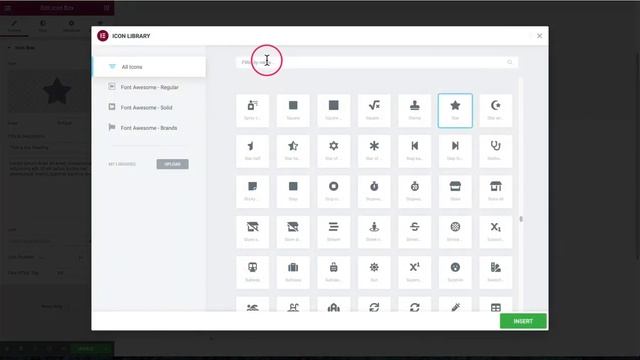The width and height of the screenshot is (640, 360).
Task: Click the search magnifier icon in filter field
Action: coord(509,62)
